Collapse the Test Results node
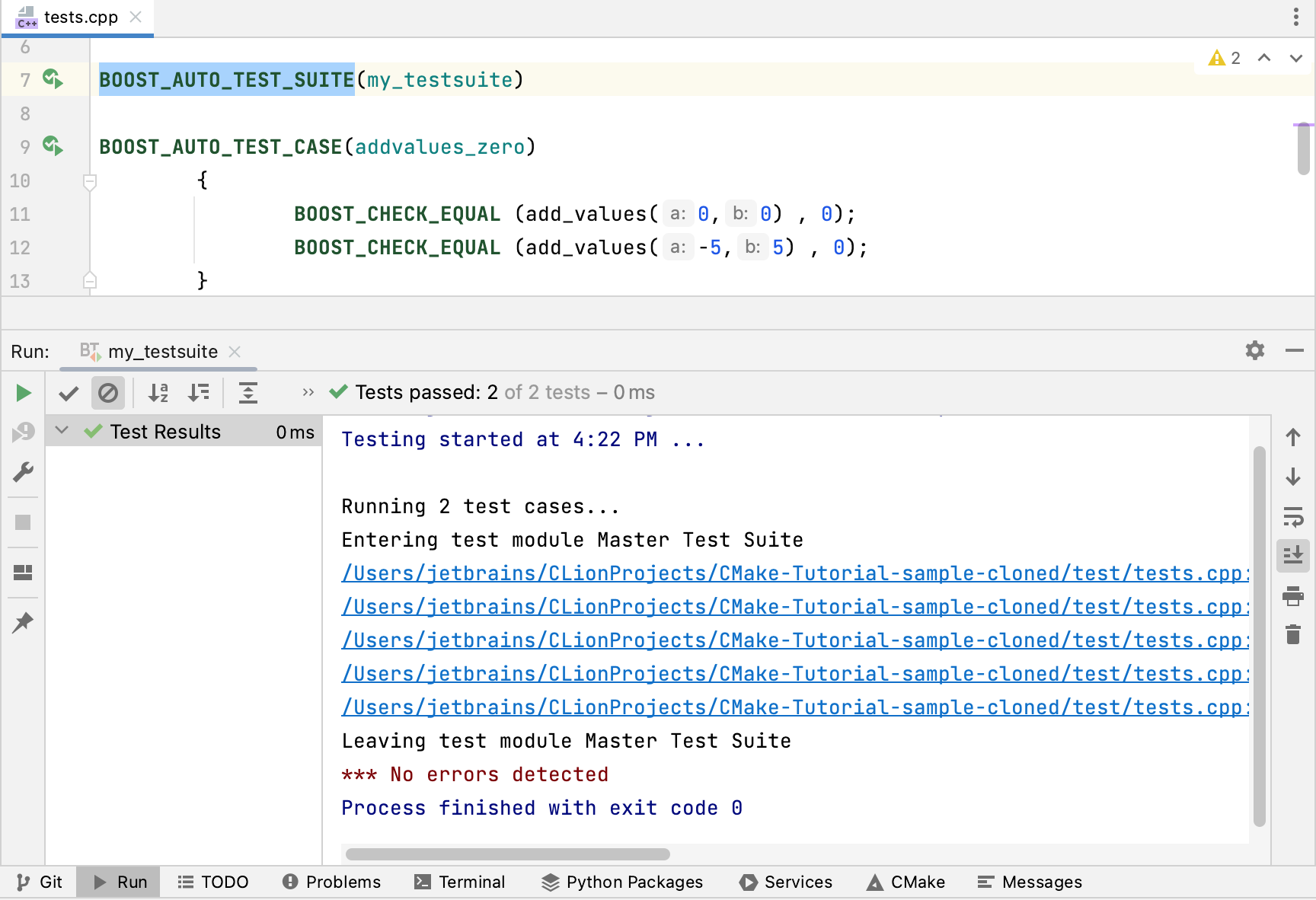The height and width of the screenshot is (900, 1316). click(x=62, y=431)
